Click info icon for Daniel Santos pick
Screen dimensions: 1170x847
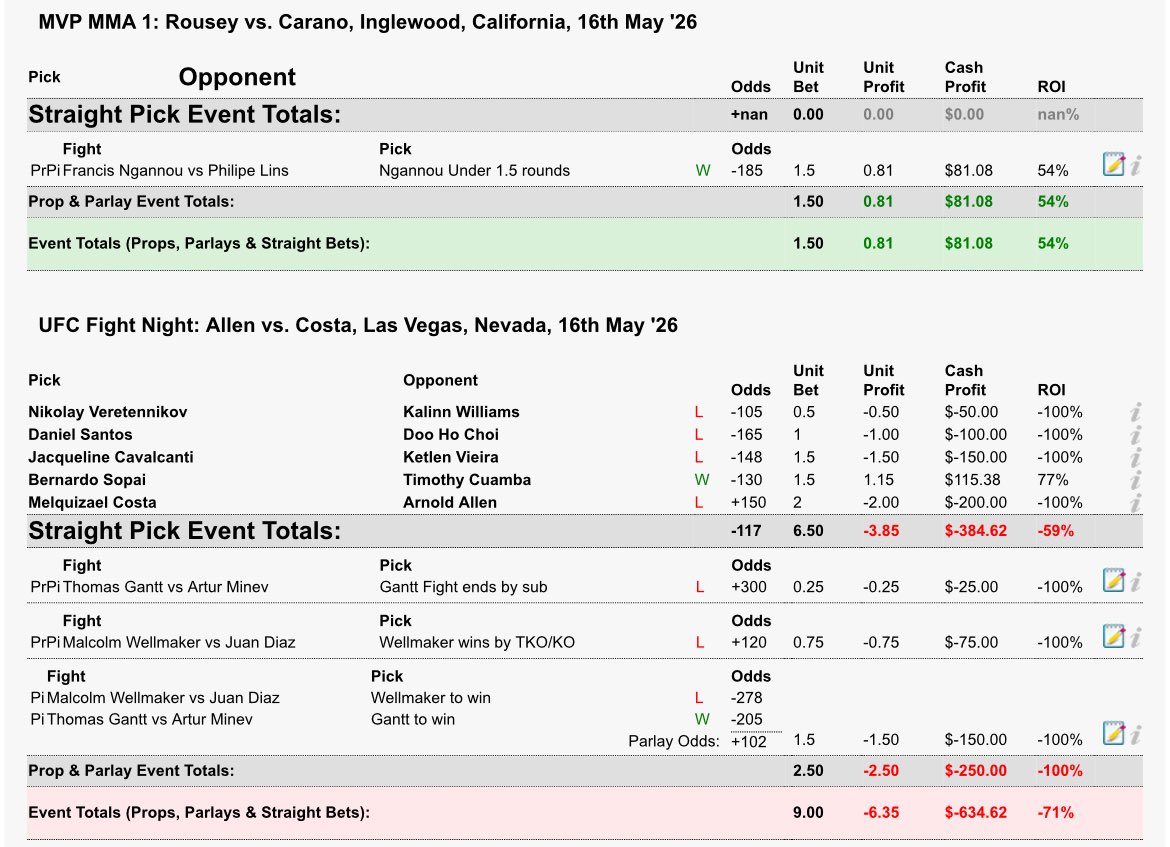[x=1136, y=434]
